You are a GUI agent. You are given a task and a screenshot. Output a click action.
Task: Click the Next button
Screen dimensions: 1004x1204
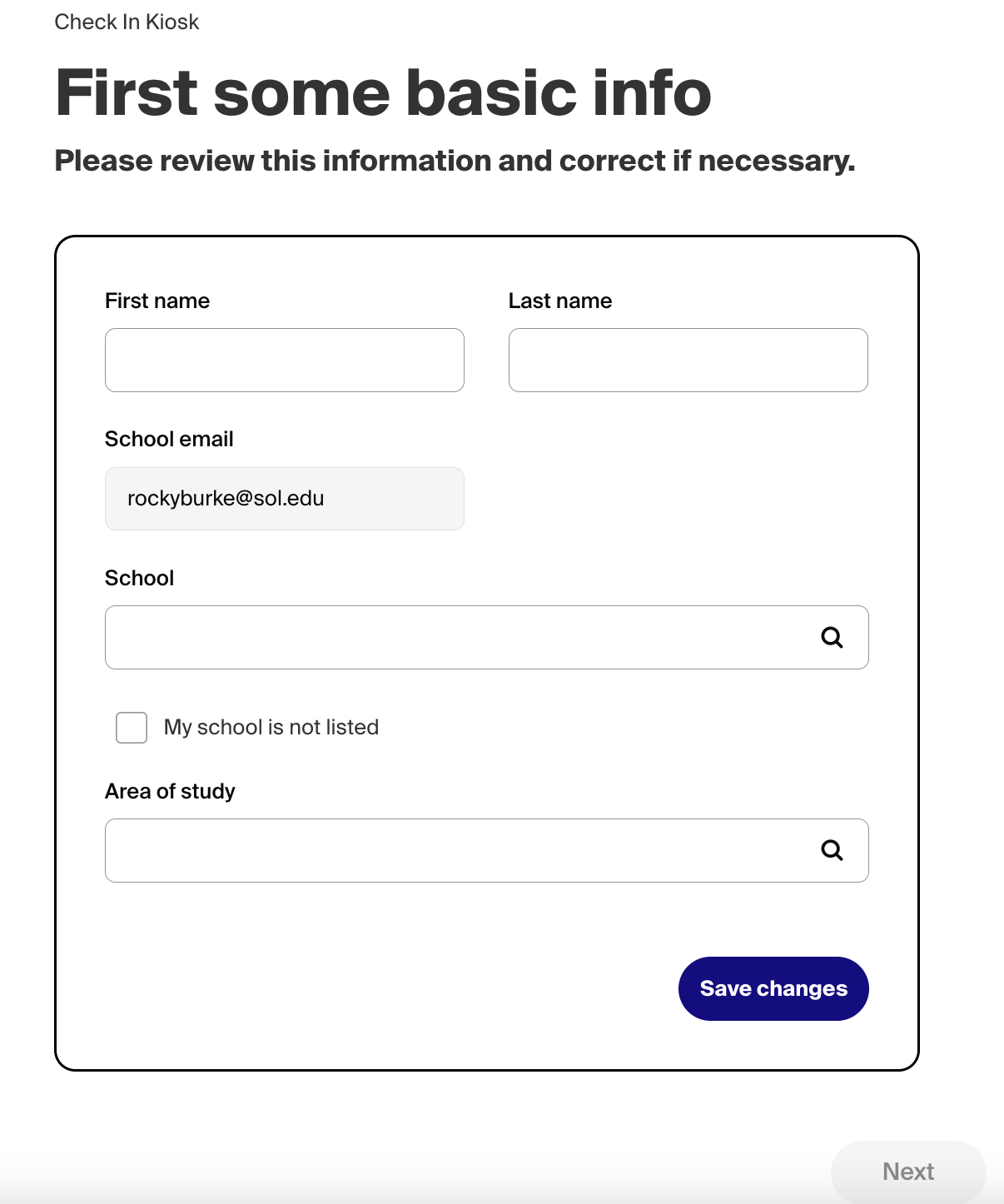click(907, 1172)
